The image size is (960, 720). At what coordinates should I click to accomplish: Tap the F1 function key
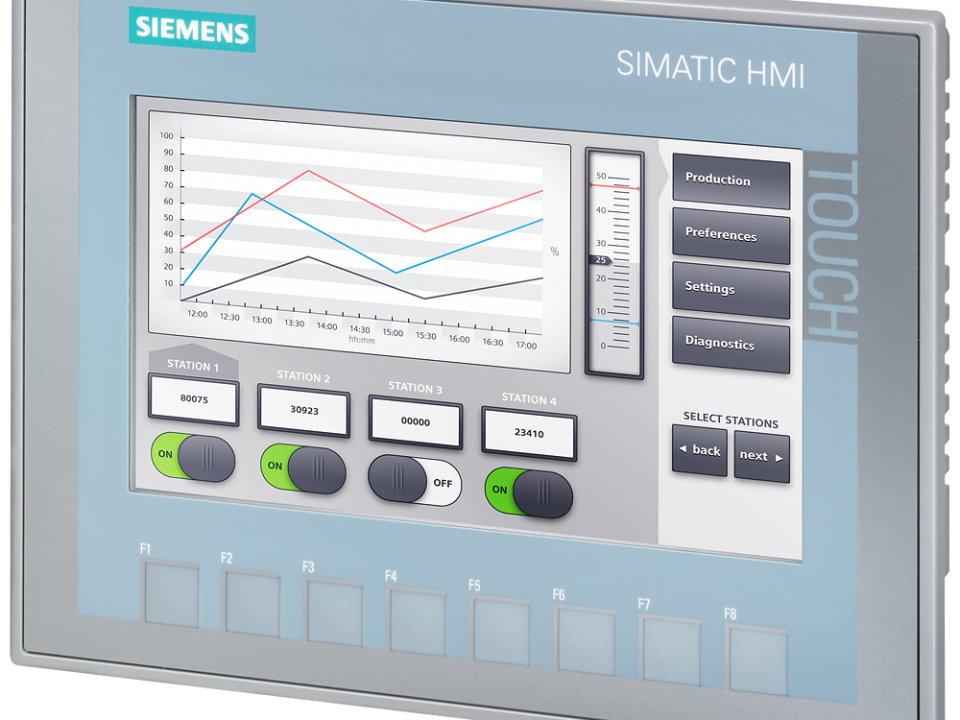tap(171, 593)
